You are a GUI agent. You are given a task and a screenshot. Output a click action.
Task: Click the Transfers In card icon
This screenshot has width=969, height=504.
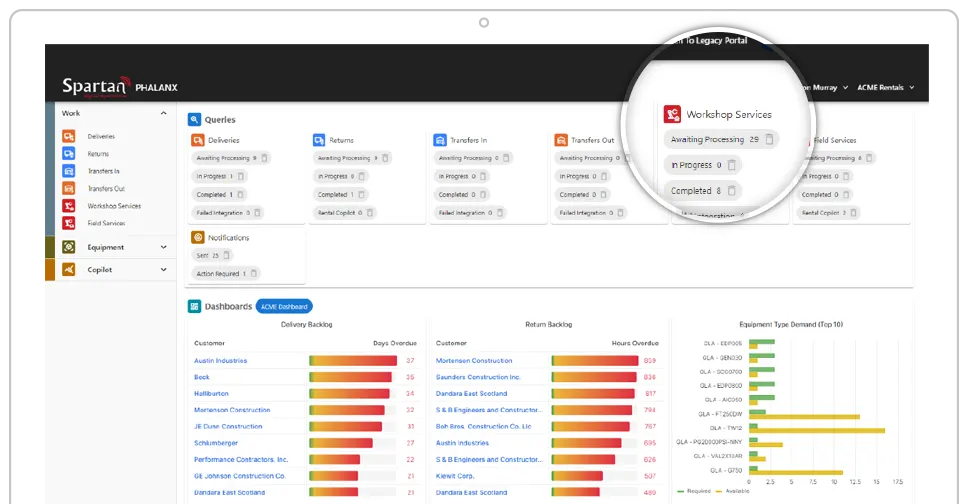tap(440, 140)
